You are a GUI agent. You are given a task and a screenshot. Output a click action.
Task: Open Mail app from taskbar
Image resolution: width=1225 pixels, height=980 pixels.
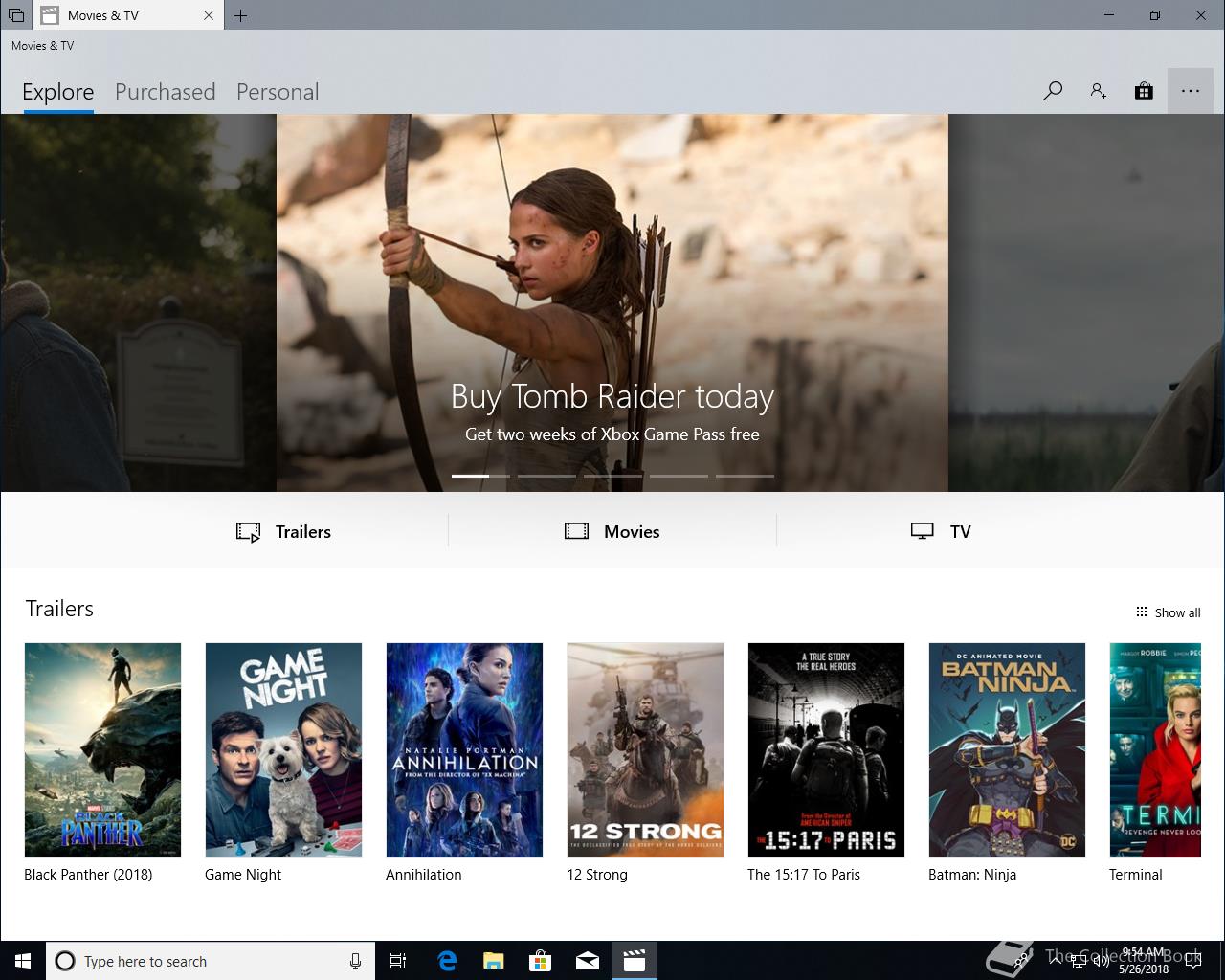587,961
